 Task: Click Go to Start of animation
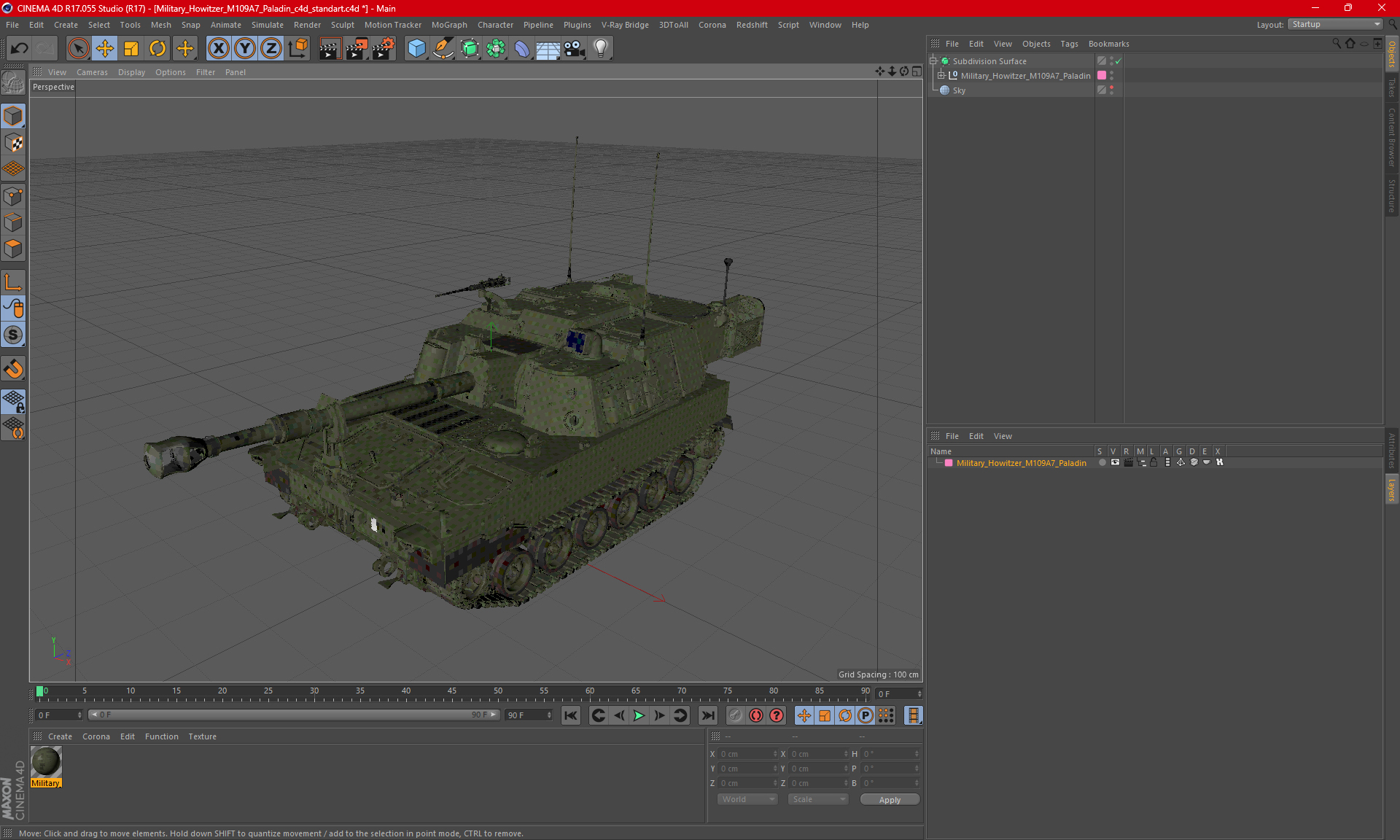coord(571,715)
